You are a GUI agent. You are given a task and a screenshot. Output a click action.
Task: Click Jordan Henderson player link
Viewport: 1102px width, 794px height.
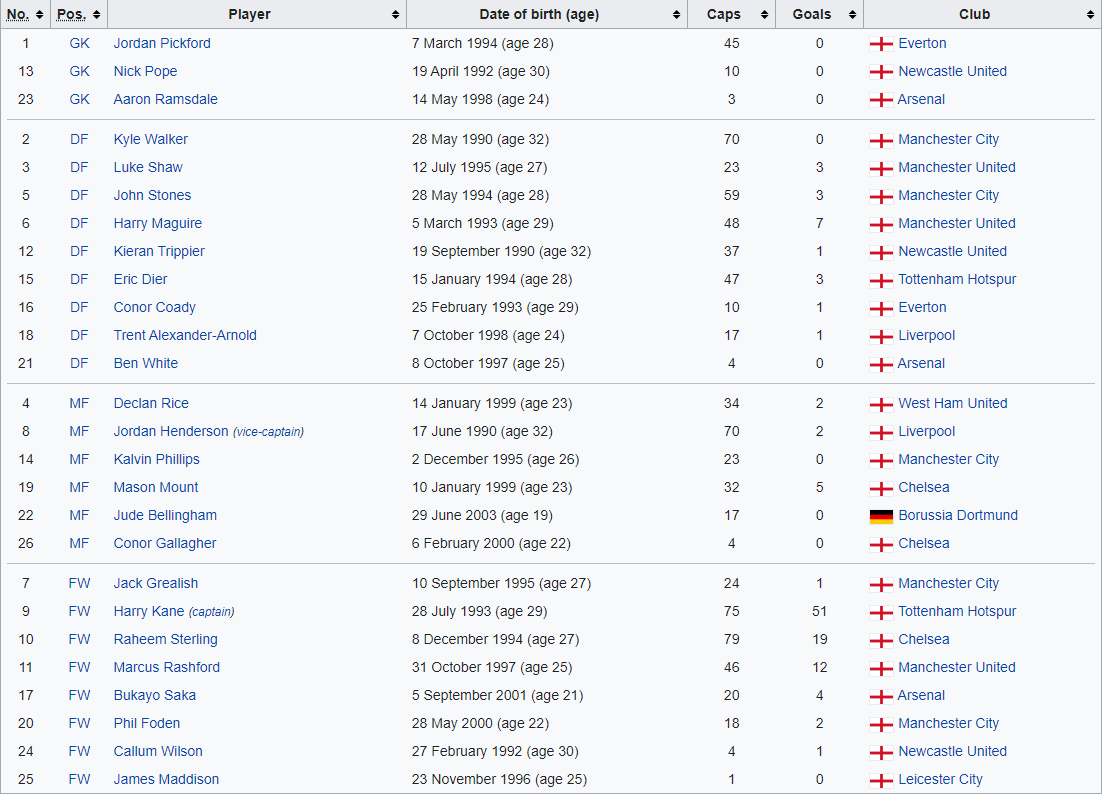[170, 431]
